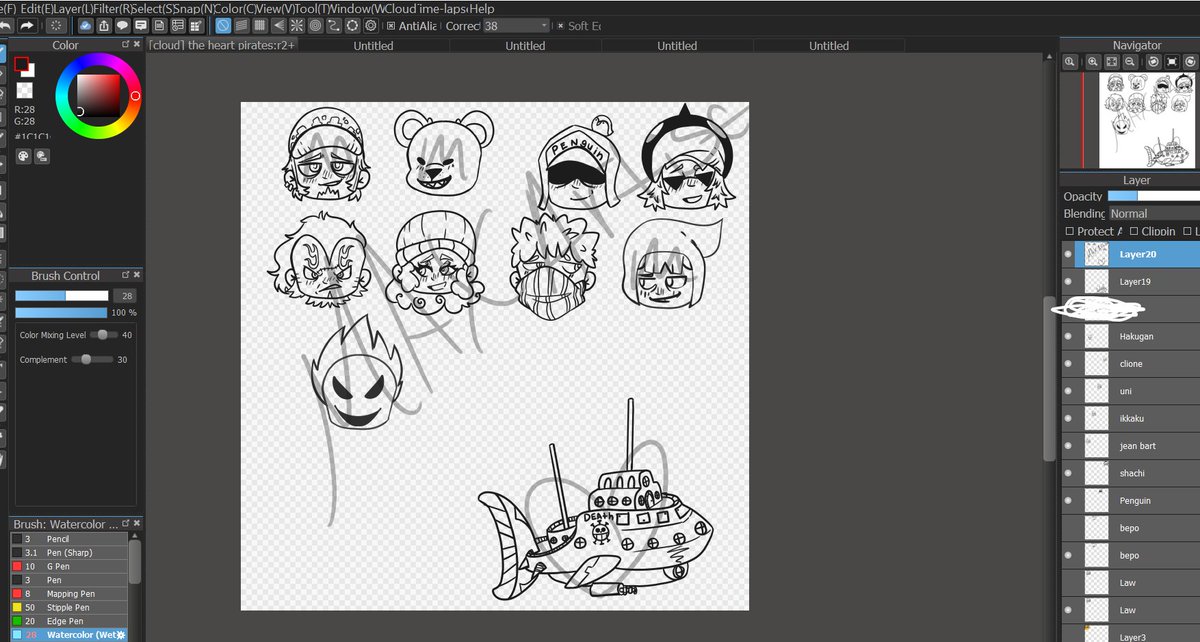This screenshot has width=1200, height=642.
Task: Enable the vanishing point snap guide
Action: pos(278,25)
